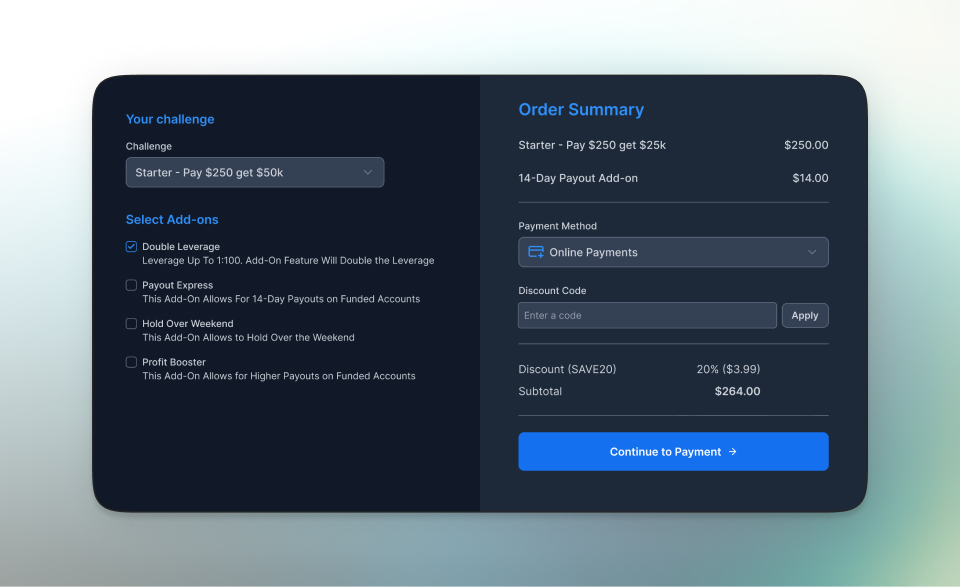The height and width of the screenshot is (587, 960).
Task: Click the chevron icon in Challenge dropdown
Action: [367, 172]
